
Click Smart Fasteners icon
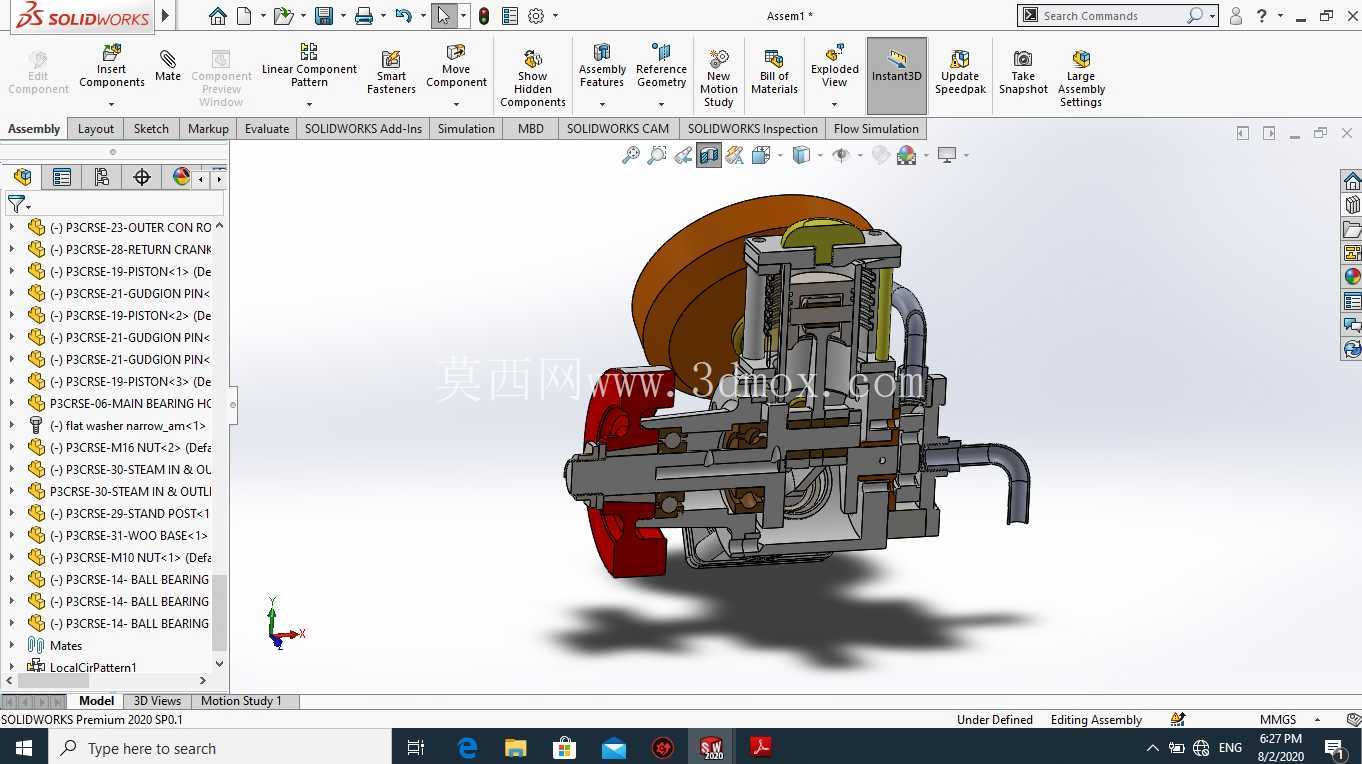pos(391,72)
